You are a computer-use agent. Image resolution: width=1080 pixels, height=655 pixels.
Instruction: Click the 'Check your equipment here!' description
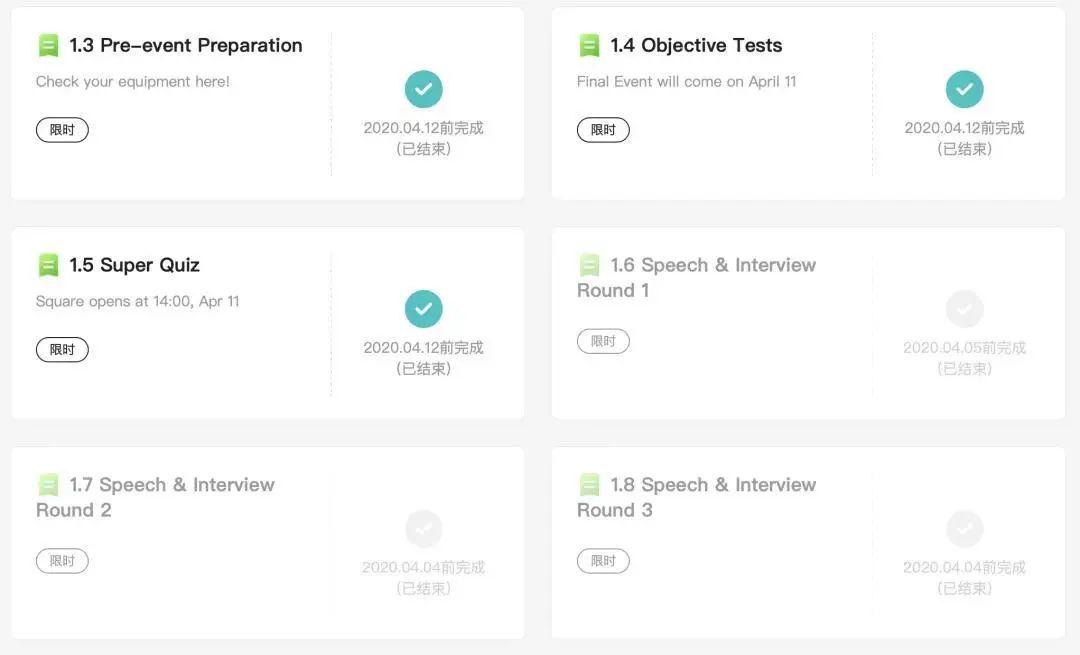[x=133, y=82]
